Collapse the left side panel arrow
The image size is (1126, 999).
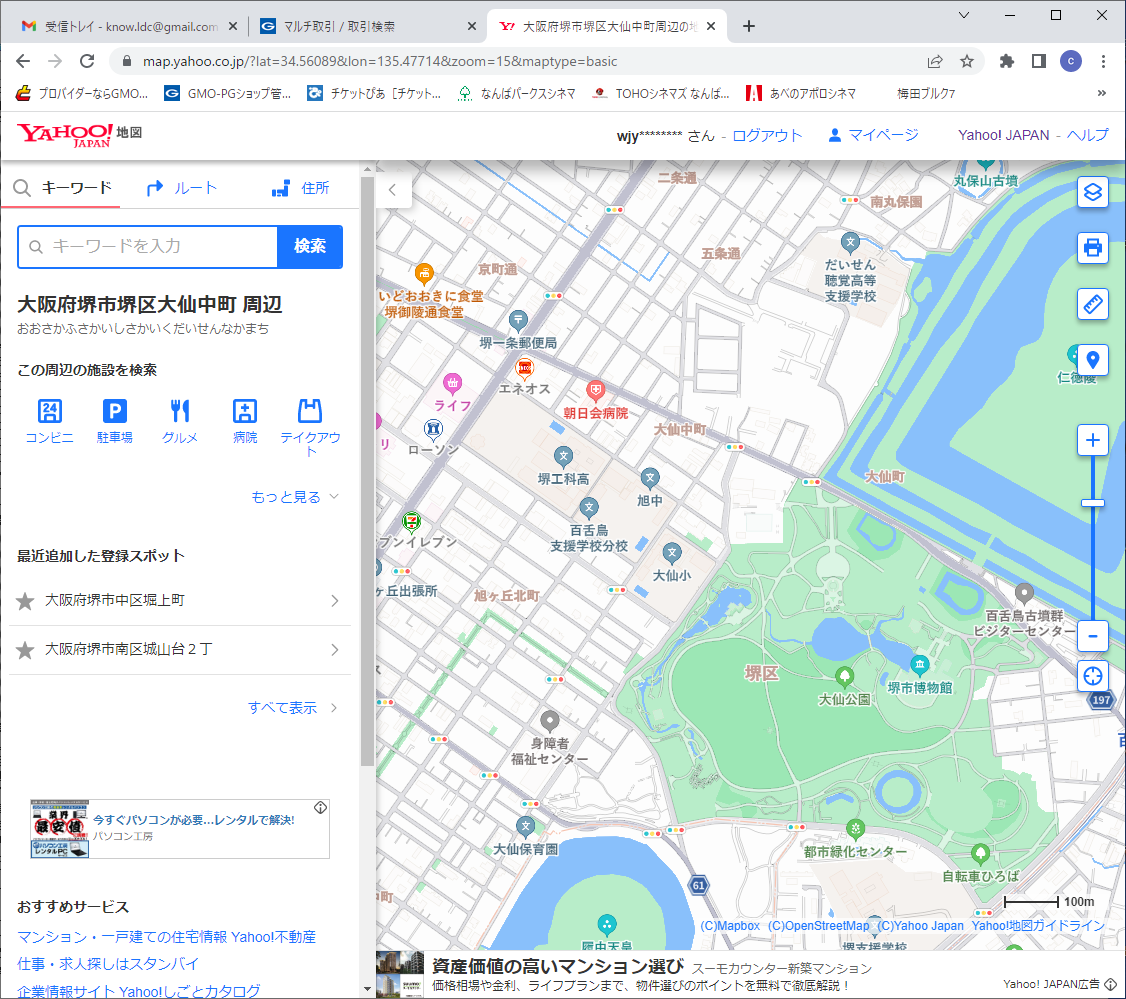pos(393,190)
